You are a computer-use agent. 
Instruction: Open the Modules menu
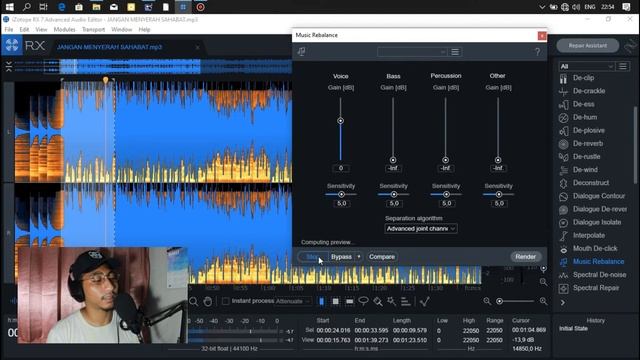click(64, 29)
